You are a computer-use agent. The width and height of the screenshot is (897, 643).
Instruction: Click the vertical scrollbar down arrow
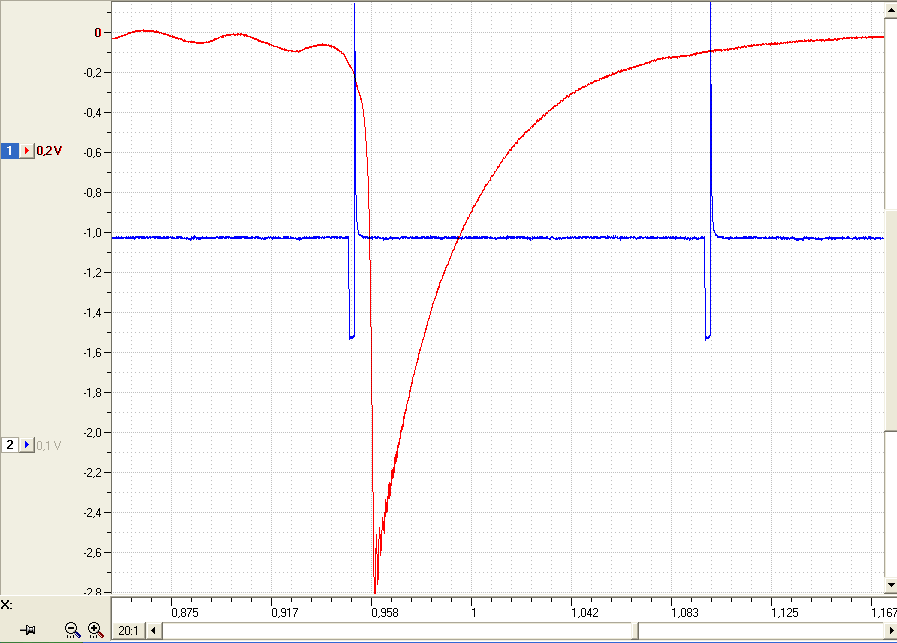click(891, 585)
